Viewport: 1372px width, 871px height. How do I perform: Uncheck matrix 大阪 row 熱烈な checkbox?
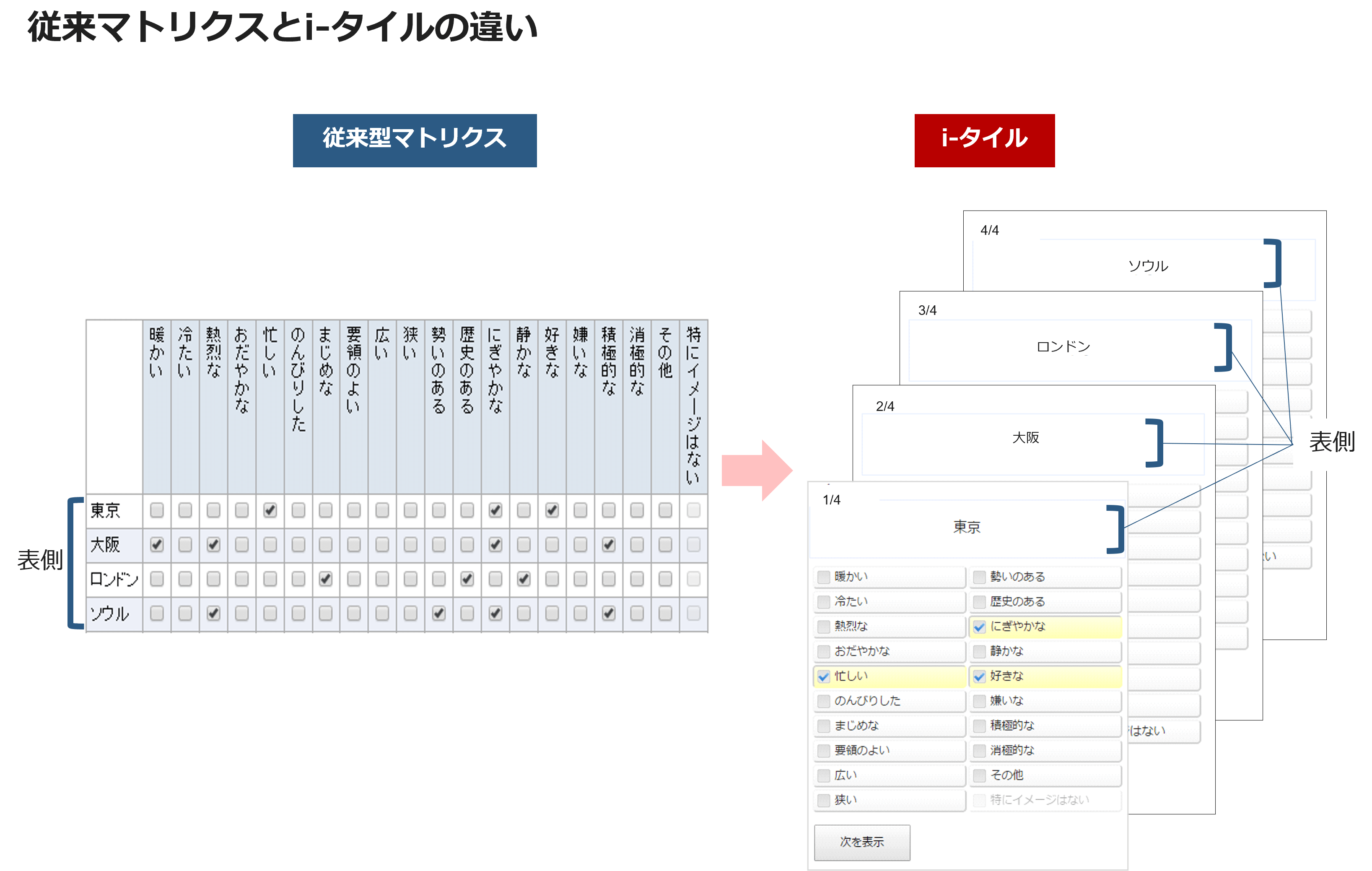pyautogui.click(x=213, y=545)
